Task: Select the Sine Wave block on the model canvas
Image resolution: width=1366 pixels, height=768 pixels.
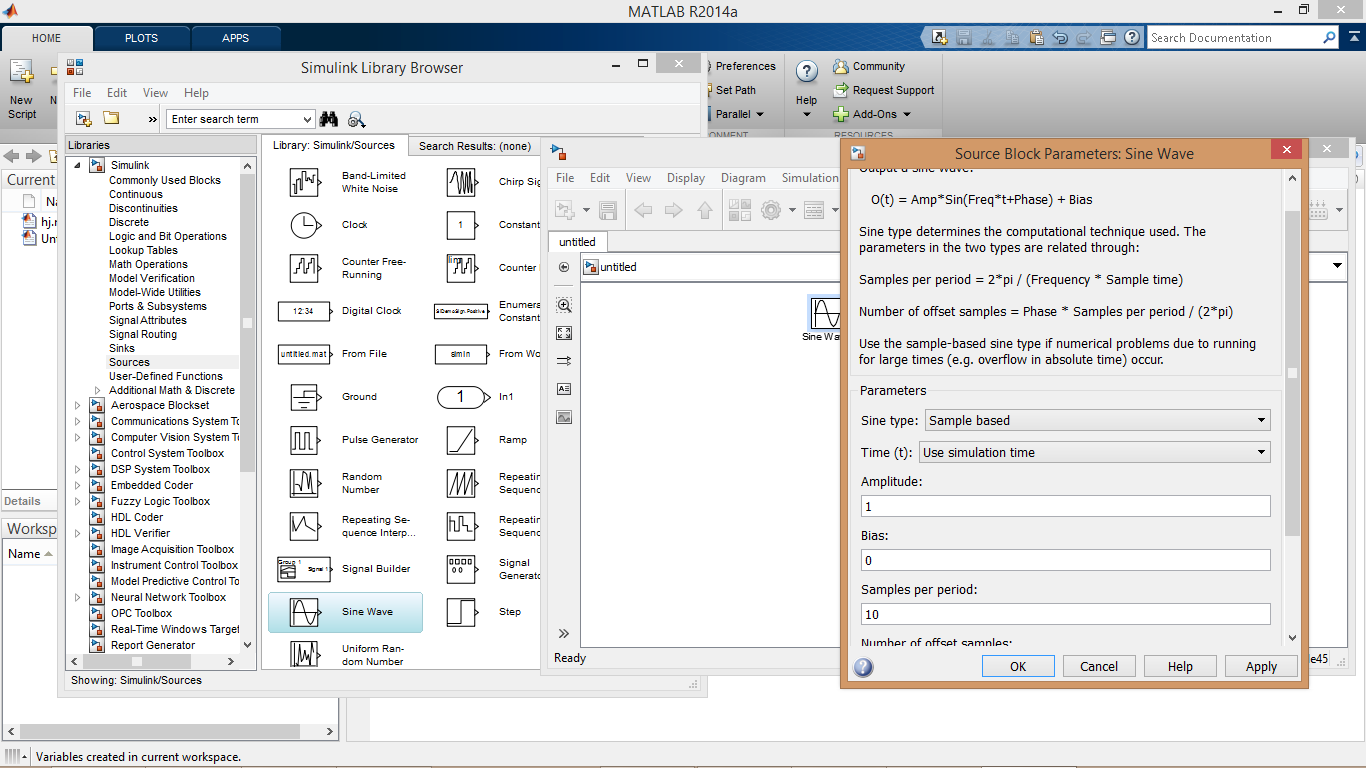Action: click(827, 313)
